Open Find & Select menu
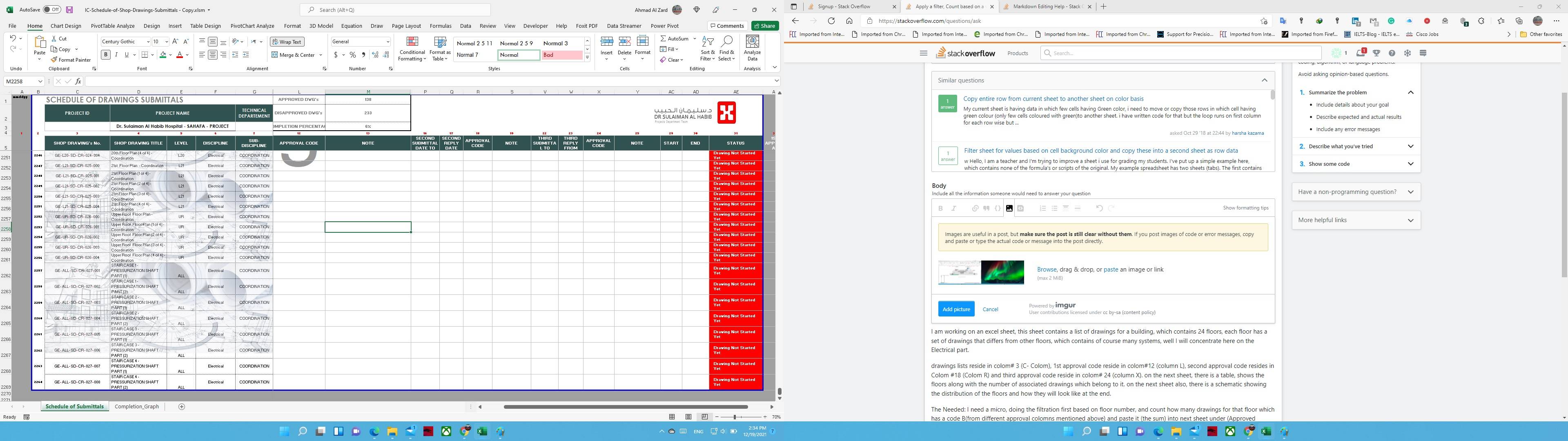The image size is (1568, 441). tap(726, 48)
